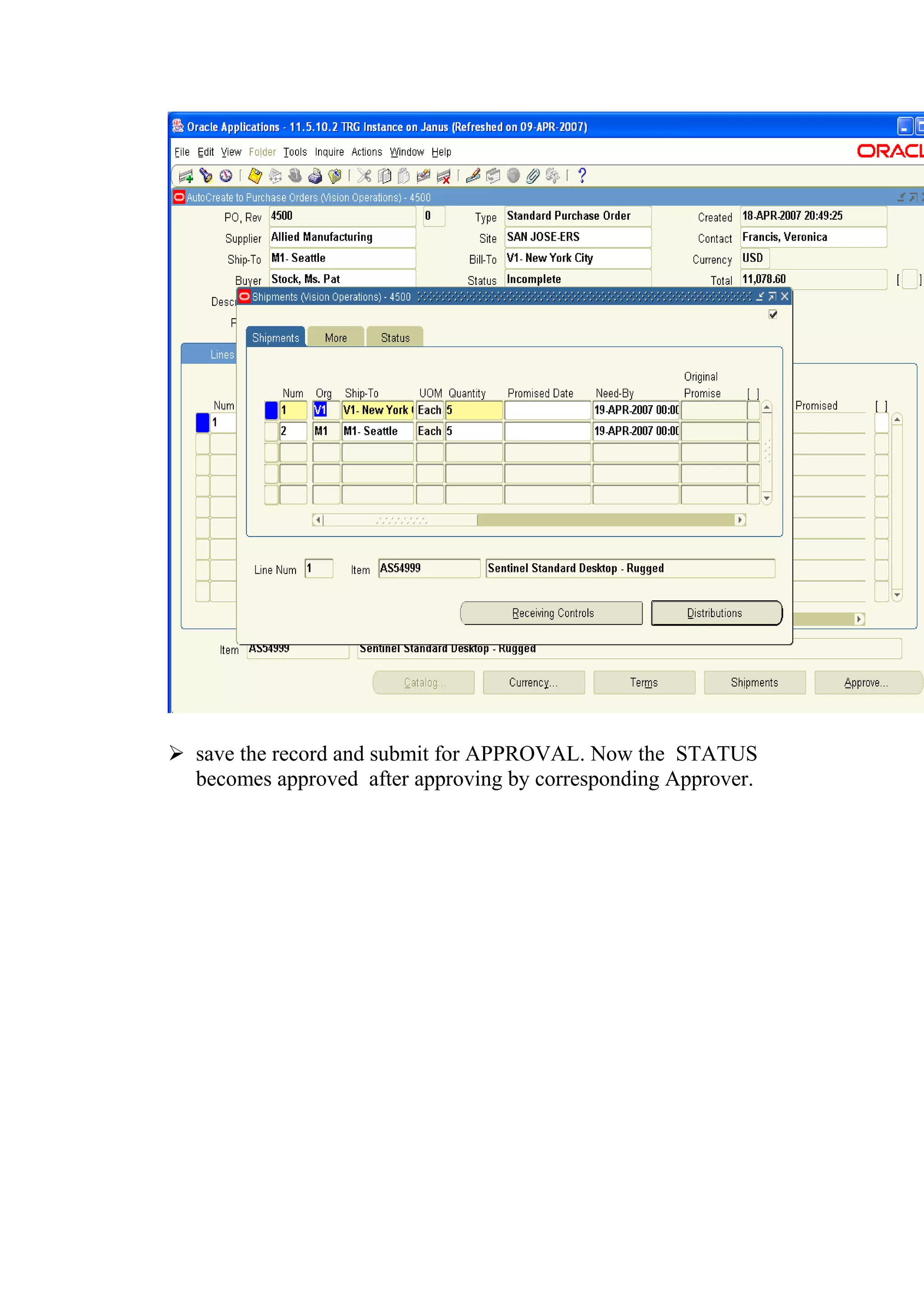Click Promised Date field of shipment 1
This screenshot has height=1308, width=924.
pyautogui.click(x=548, y=410)
